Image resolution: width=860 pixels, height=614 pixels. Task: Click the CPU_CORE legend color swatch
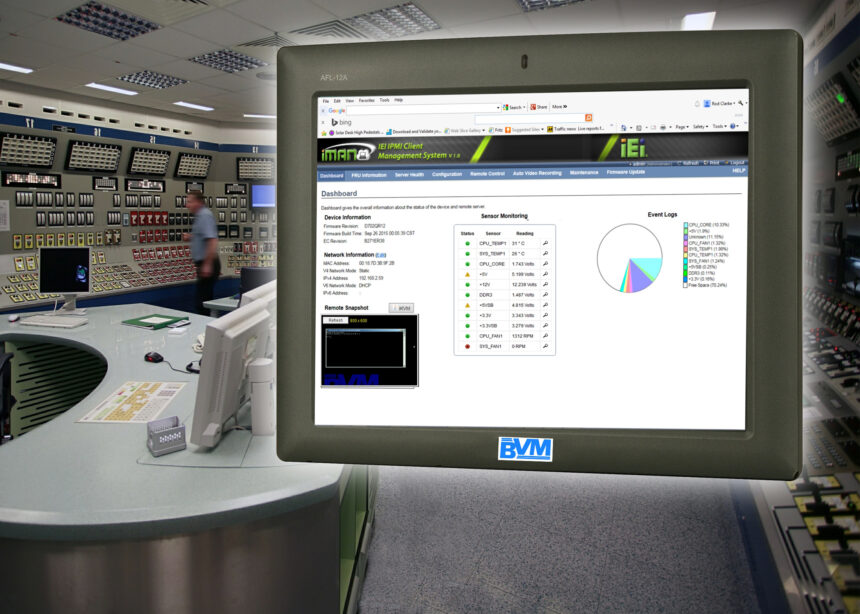pos(686,225)
